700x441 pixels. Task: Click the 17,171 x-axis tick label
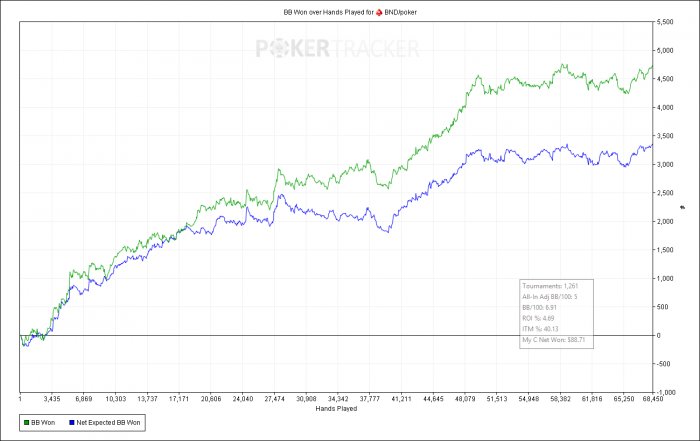[x=179, y=399]
